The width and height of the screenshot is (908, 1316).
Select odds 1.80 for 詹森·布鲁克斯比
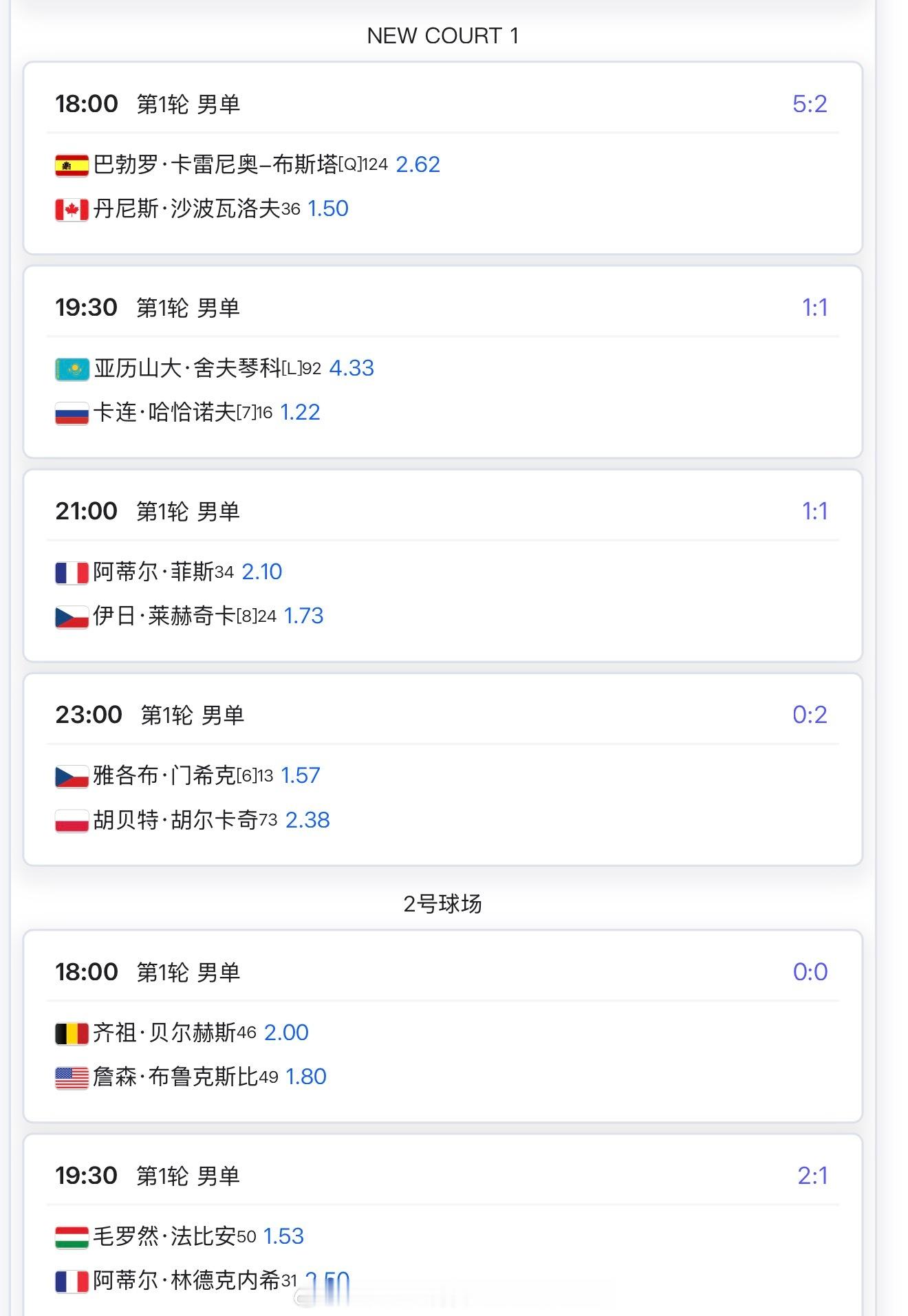click(305, 1077)
